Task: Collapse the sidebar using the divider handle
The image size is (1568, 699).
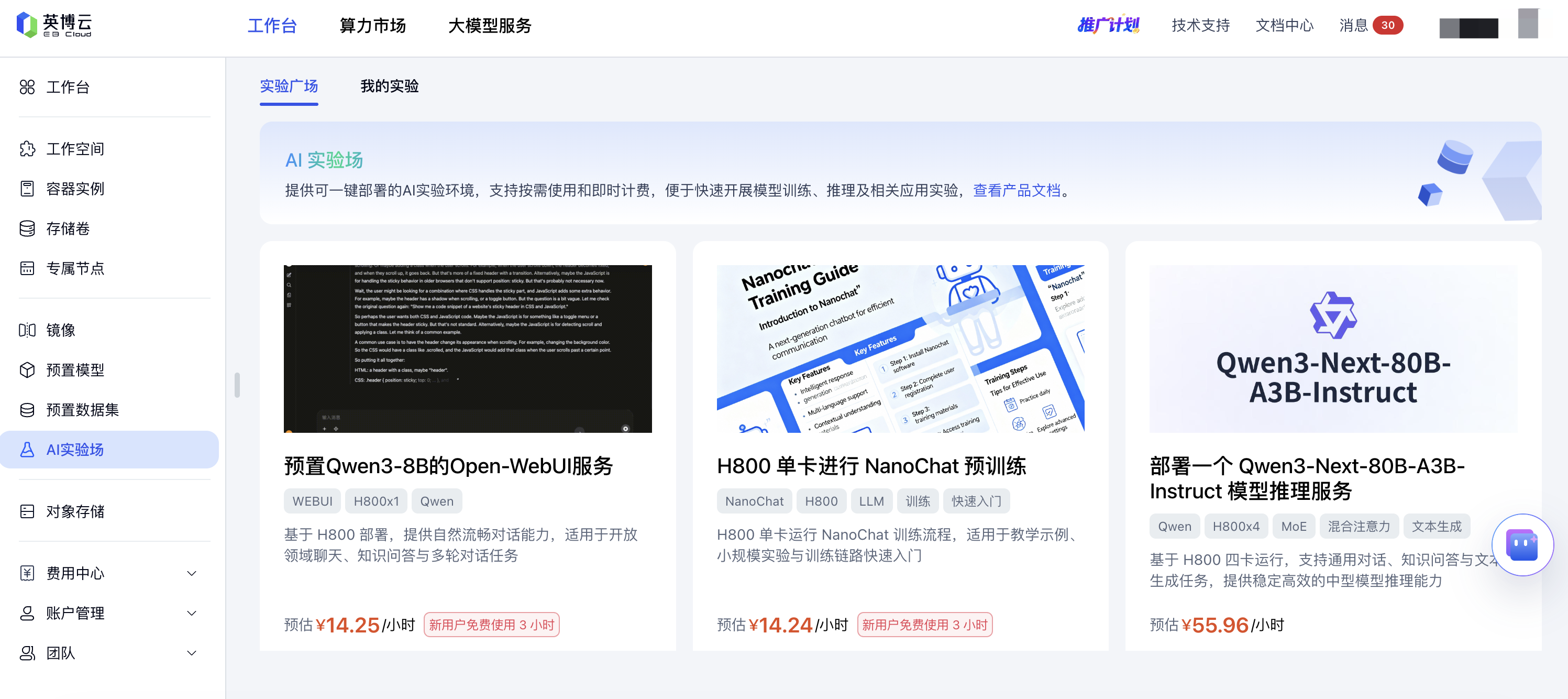Action: [237, 385]
